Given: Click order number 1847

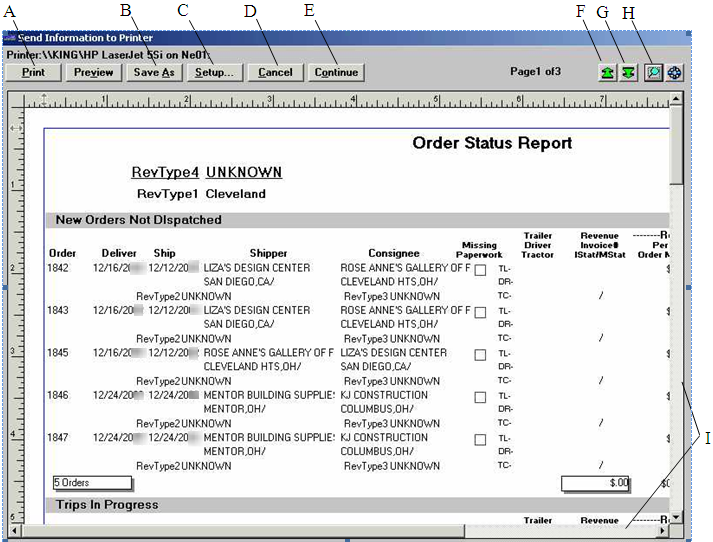Looking at the screenshot, I should [58, 437].
